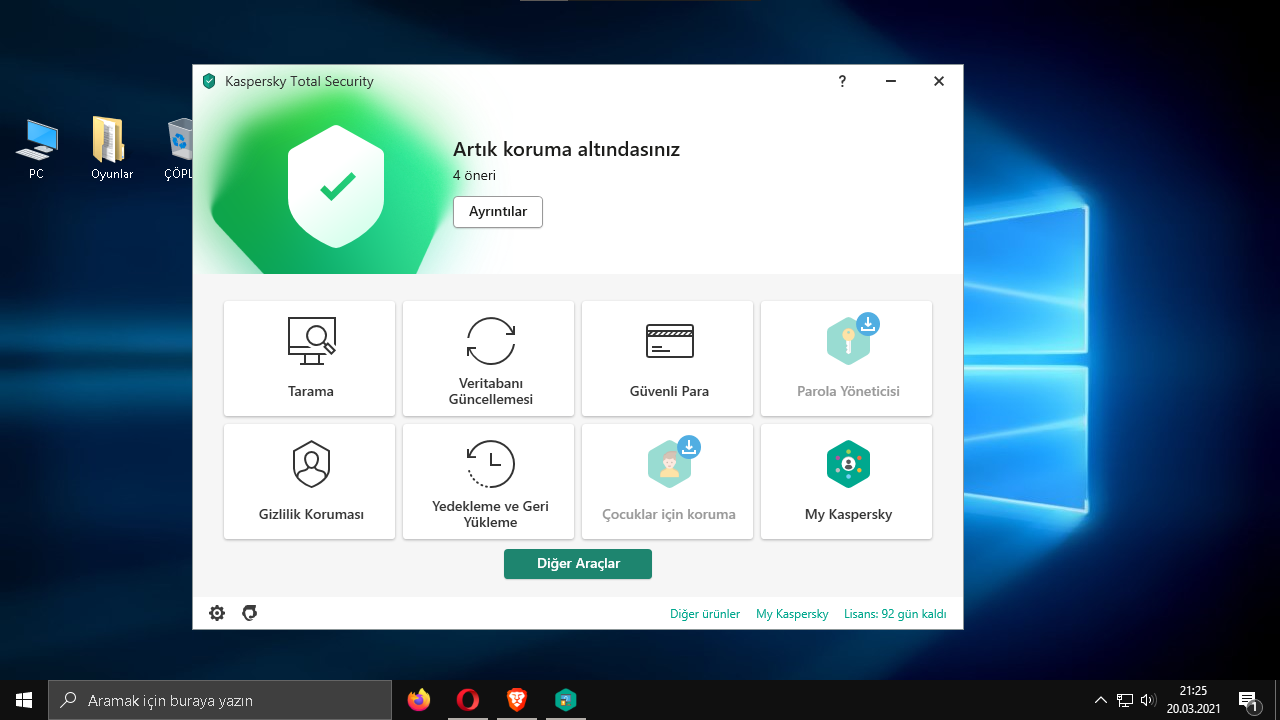Viewport: 1280px width, 720px height.
Task: Open the Diğer ürünler link
Action: pos(705,614)
